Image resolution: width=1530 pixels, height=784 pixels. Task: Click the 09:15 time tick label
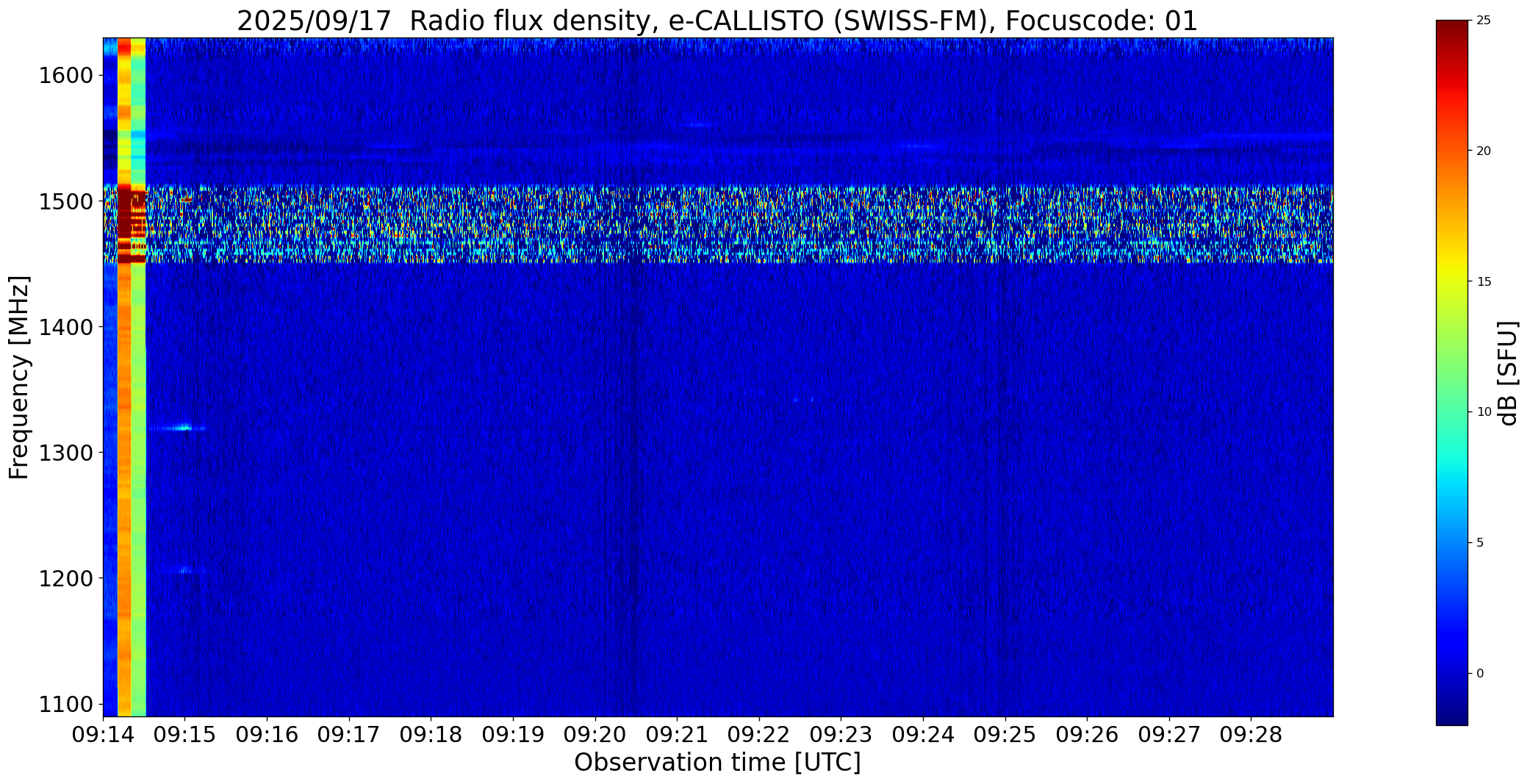click(185, 735)
